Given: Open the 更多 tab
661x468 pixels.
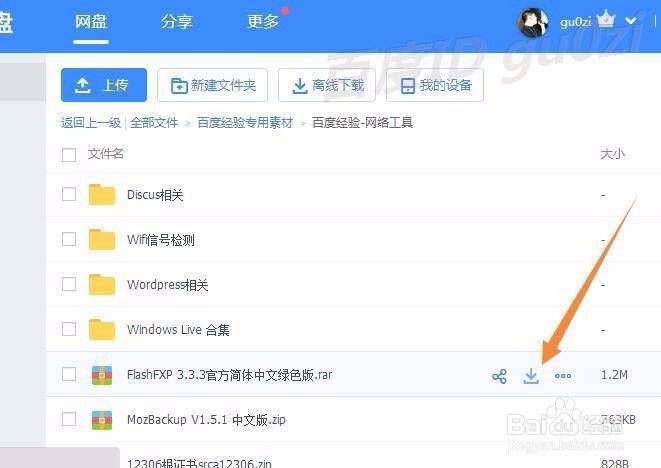Looking at the screenshot, I should click(x=263, y=22).
